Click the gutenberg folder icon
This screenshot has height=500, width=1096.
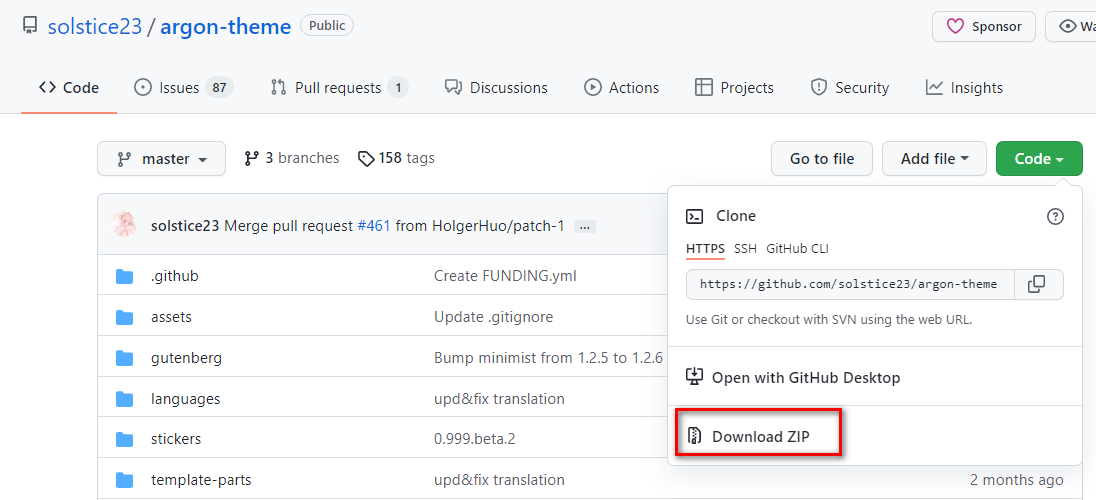tap(124, 359)
